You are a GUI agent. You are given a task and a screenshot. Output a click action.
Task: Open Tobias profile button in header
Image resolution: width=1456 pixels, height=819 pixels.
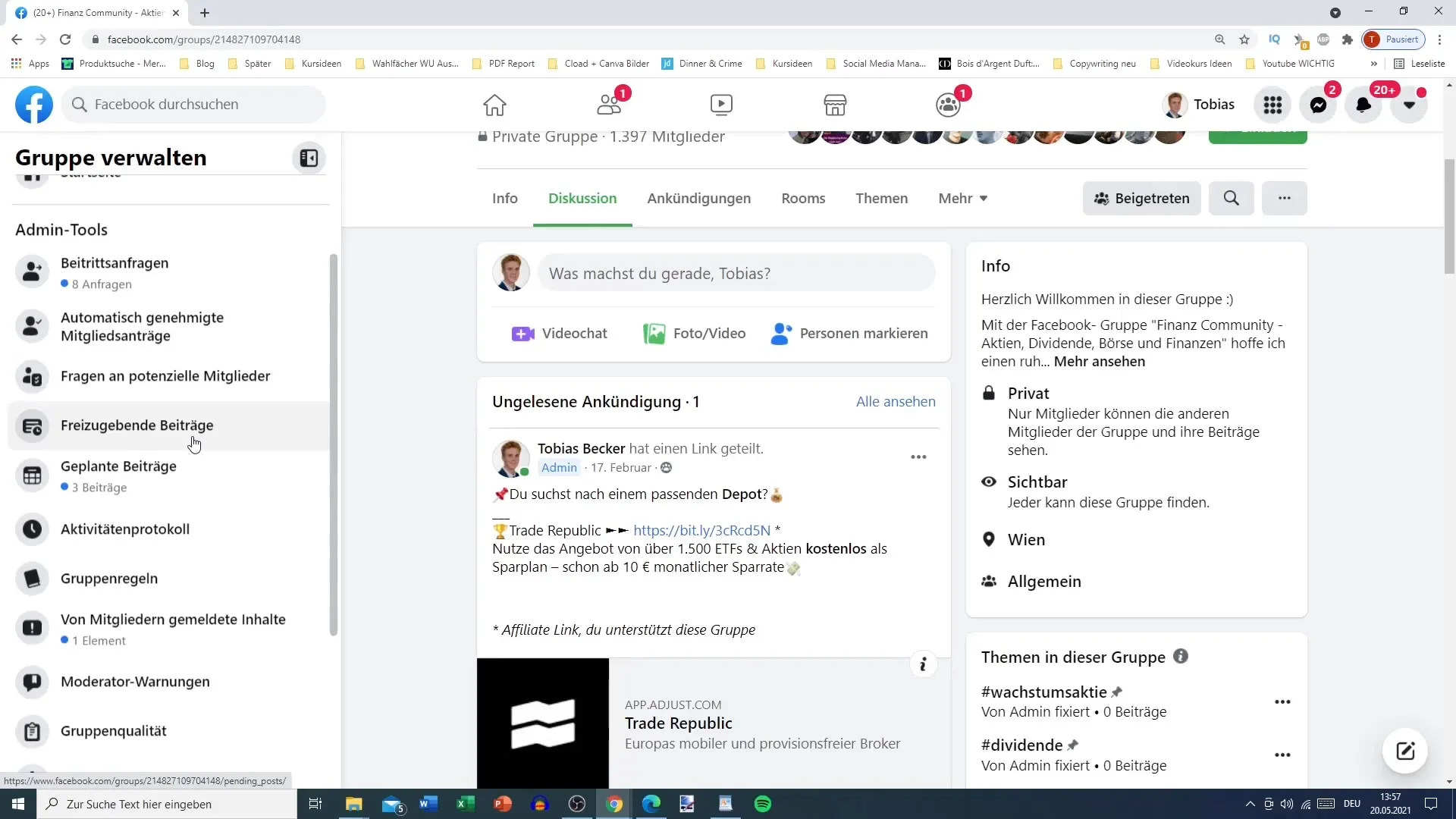click(x=1199, y=105)
